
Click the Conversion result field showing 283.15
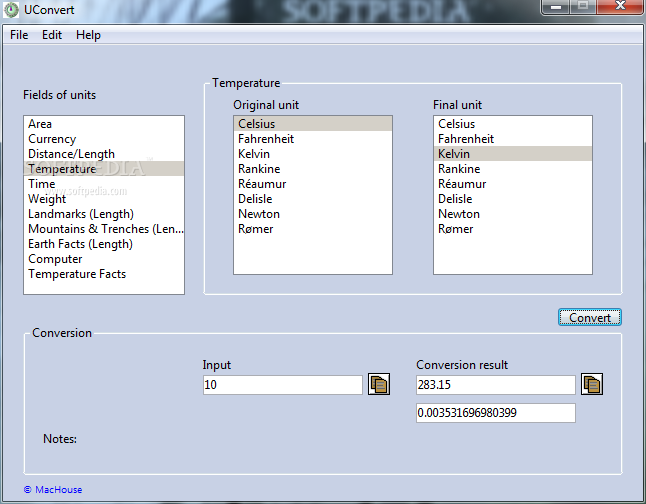tap(496, 385)
